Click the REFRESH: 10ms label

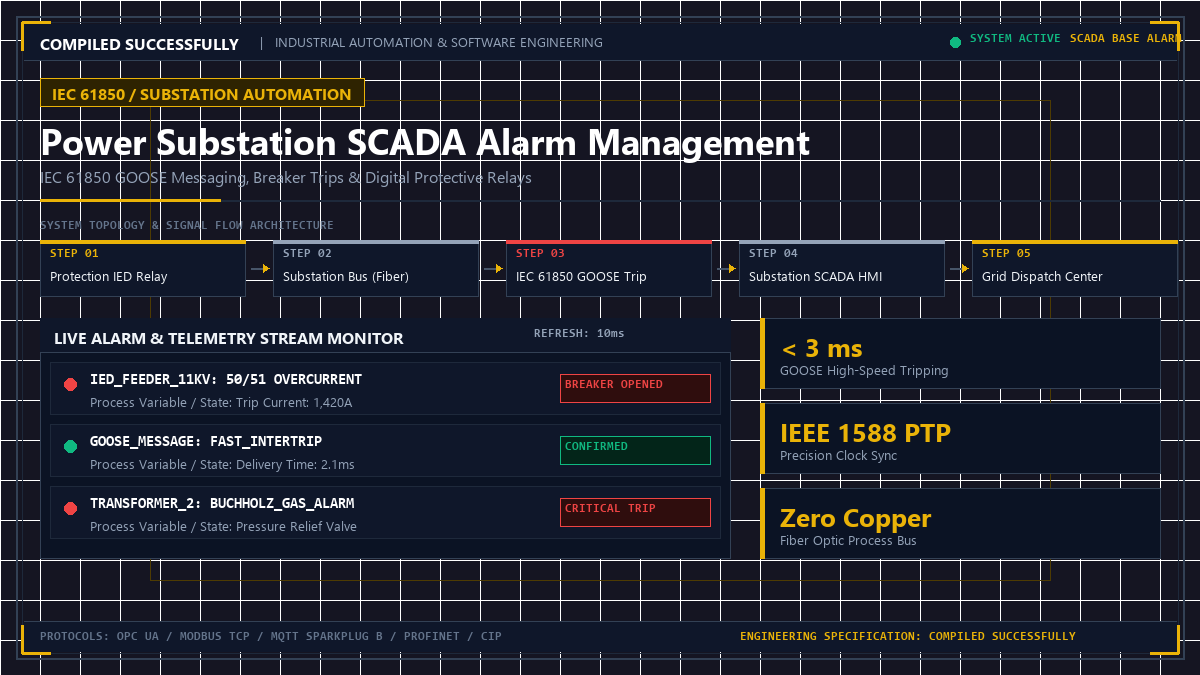click(x=579, y=333)
